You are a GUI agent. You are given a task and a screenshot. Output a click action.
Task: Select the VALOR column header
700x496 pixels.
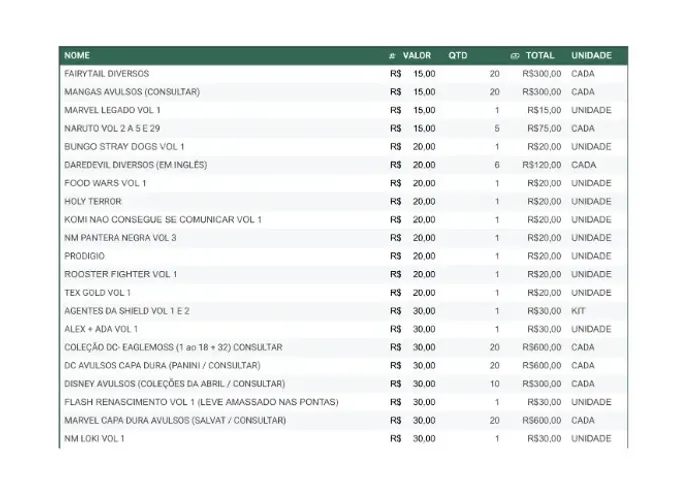coord(417,55)
